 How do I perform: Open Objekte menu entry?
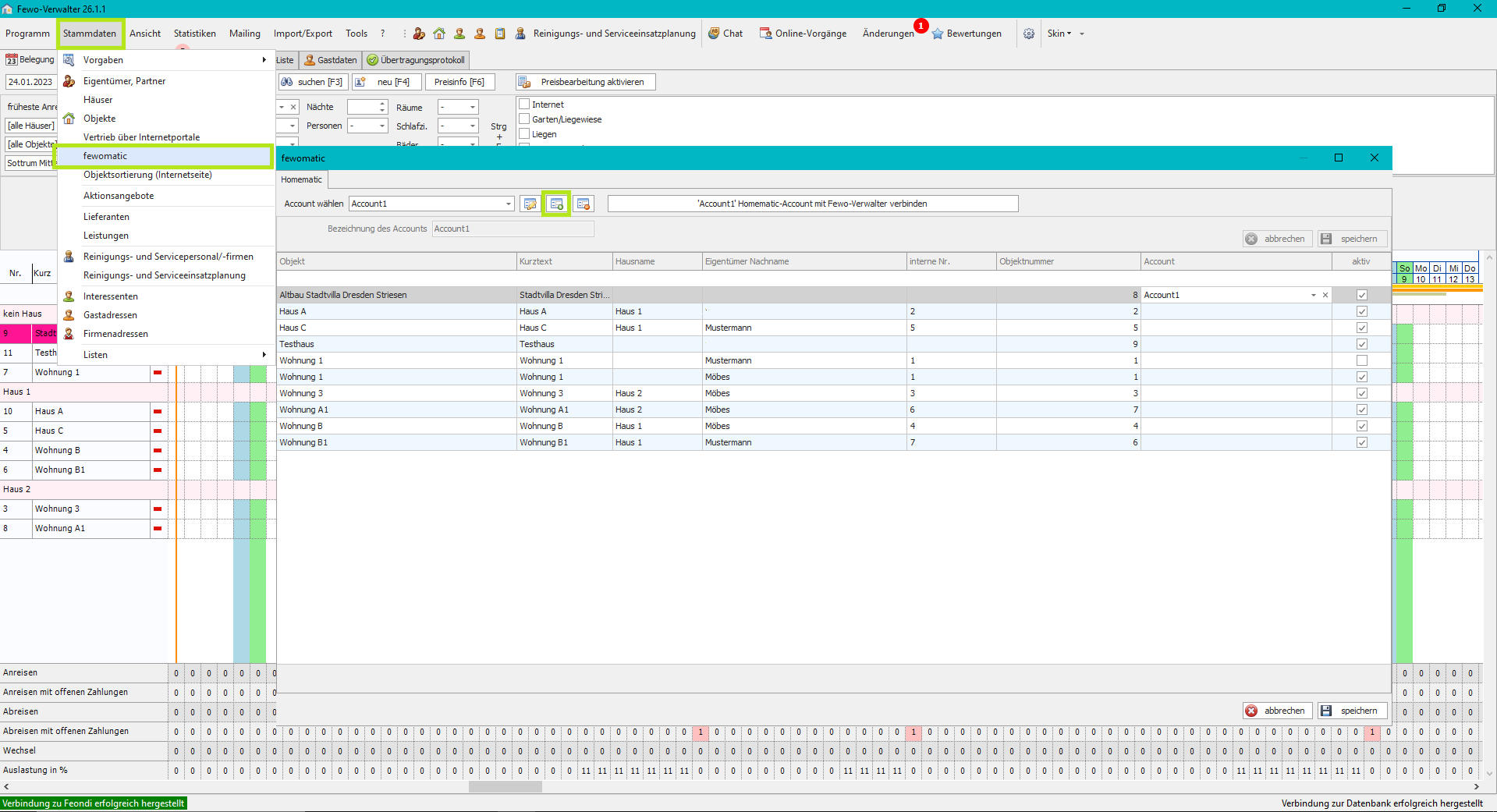coord(99,119)
